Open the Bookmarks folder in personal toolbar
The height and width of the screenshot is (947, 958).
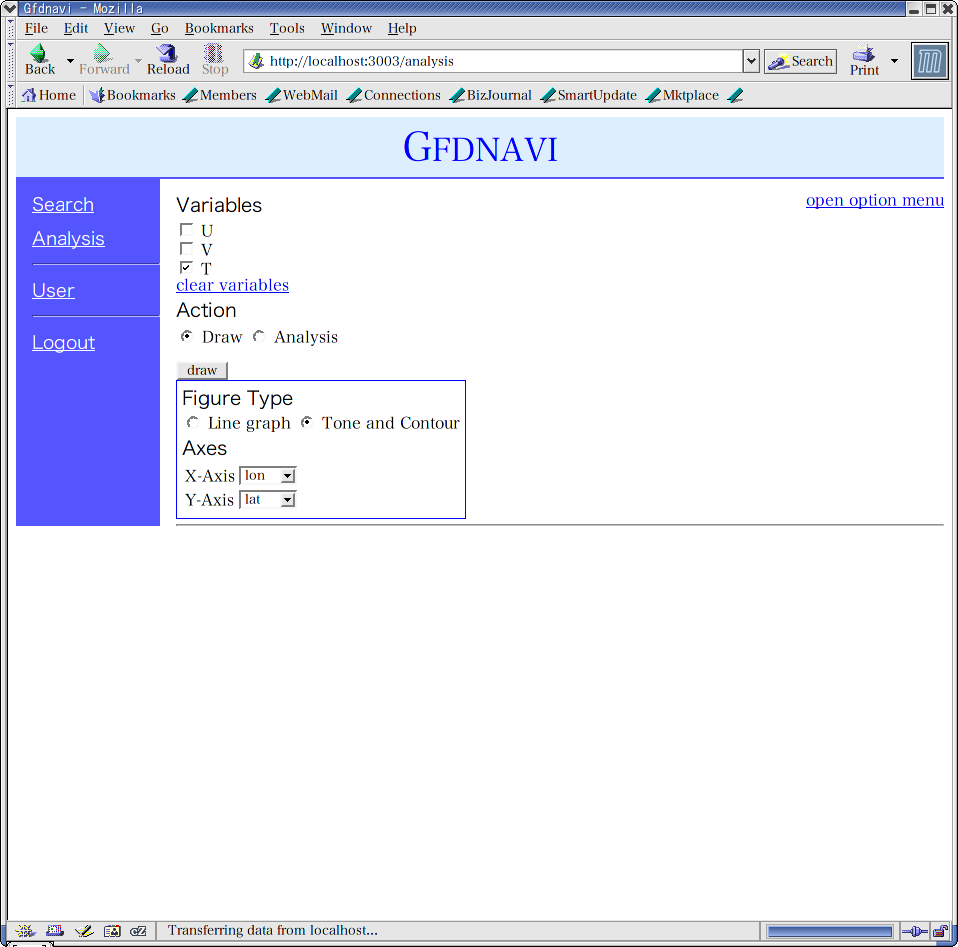[132, 95]
